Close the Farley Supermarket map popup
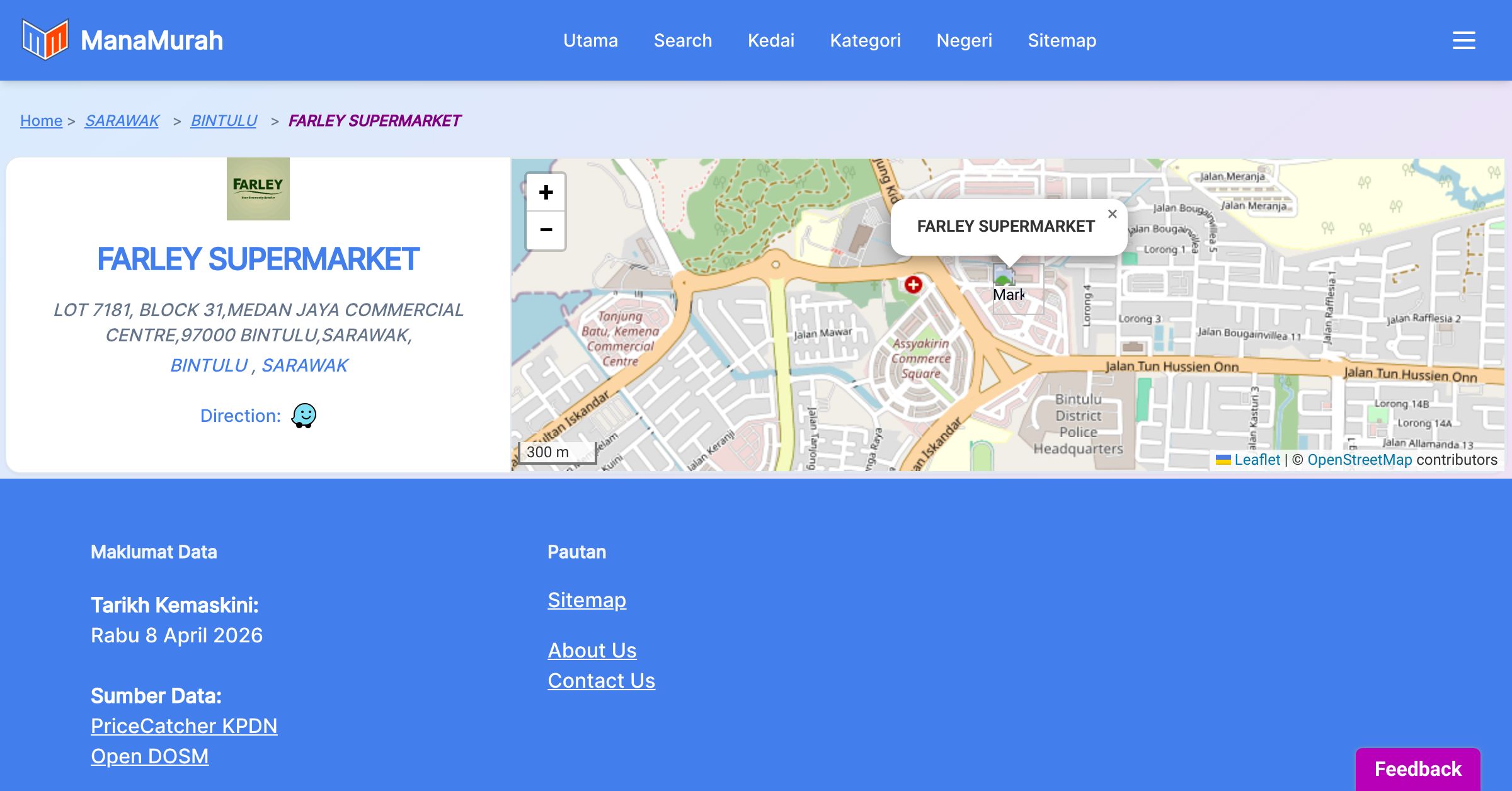This screenshot has width=1512, height=791. (x=1112, y=214)
